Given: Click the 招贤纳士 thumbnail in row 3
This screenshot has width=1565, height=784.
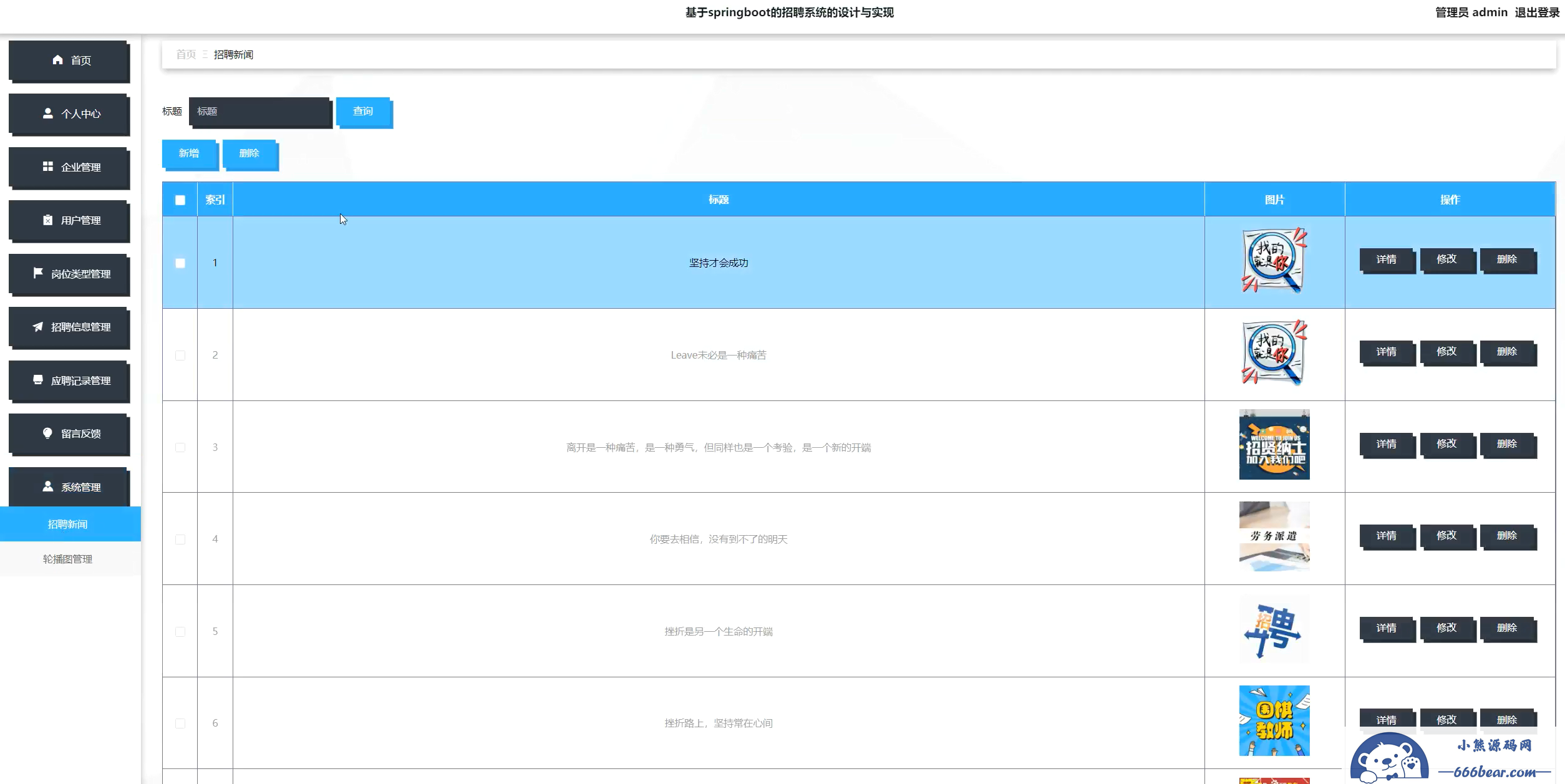Looking at the screenshot, I should [1274, 445].
